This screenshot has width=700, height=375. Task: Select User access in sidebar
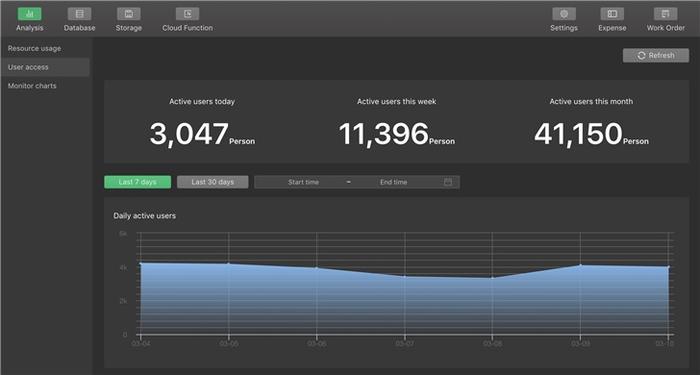point(45,67)
